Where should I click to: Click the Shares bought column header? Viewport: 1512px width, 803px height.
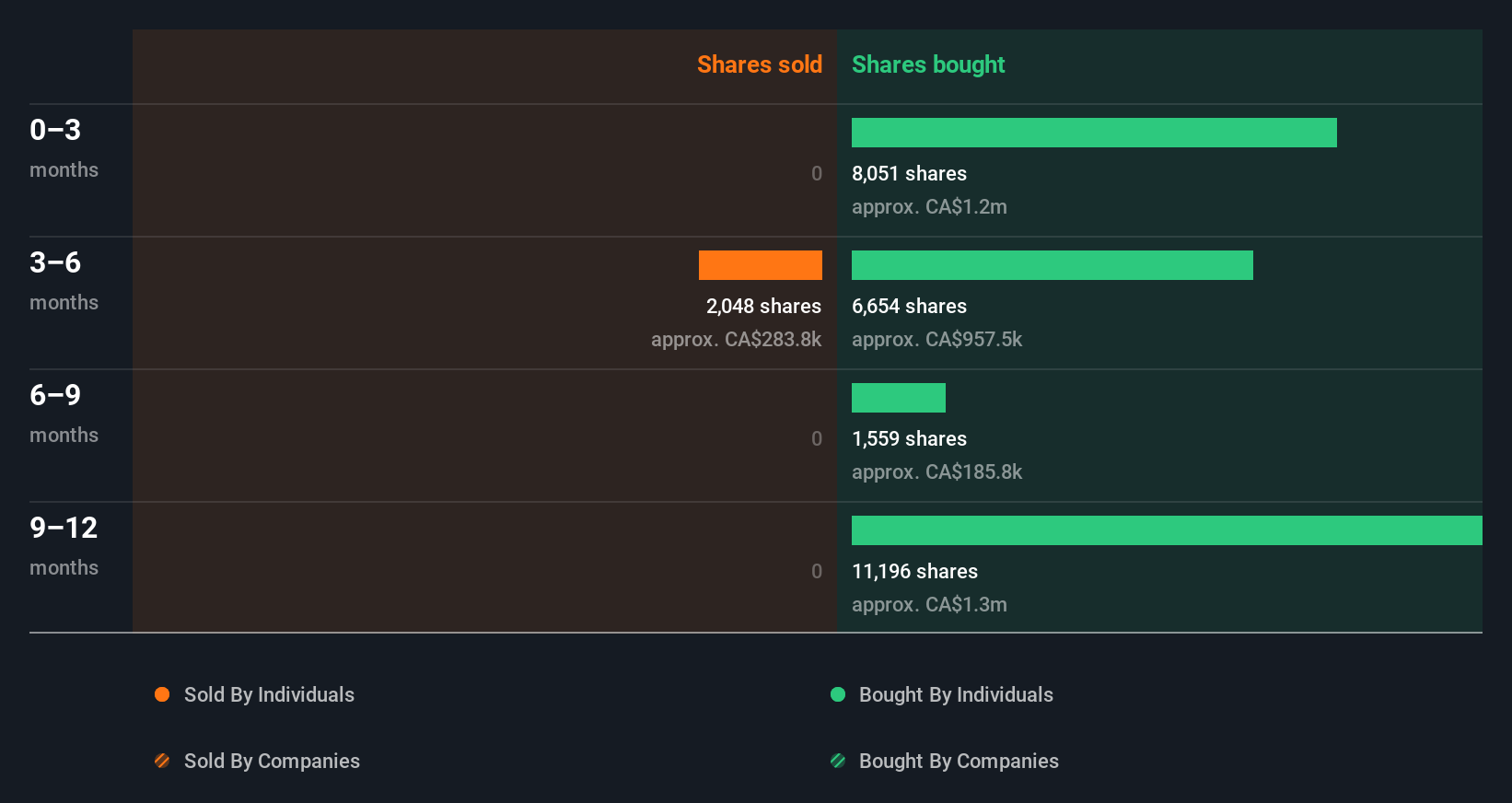(928, 64)
